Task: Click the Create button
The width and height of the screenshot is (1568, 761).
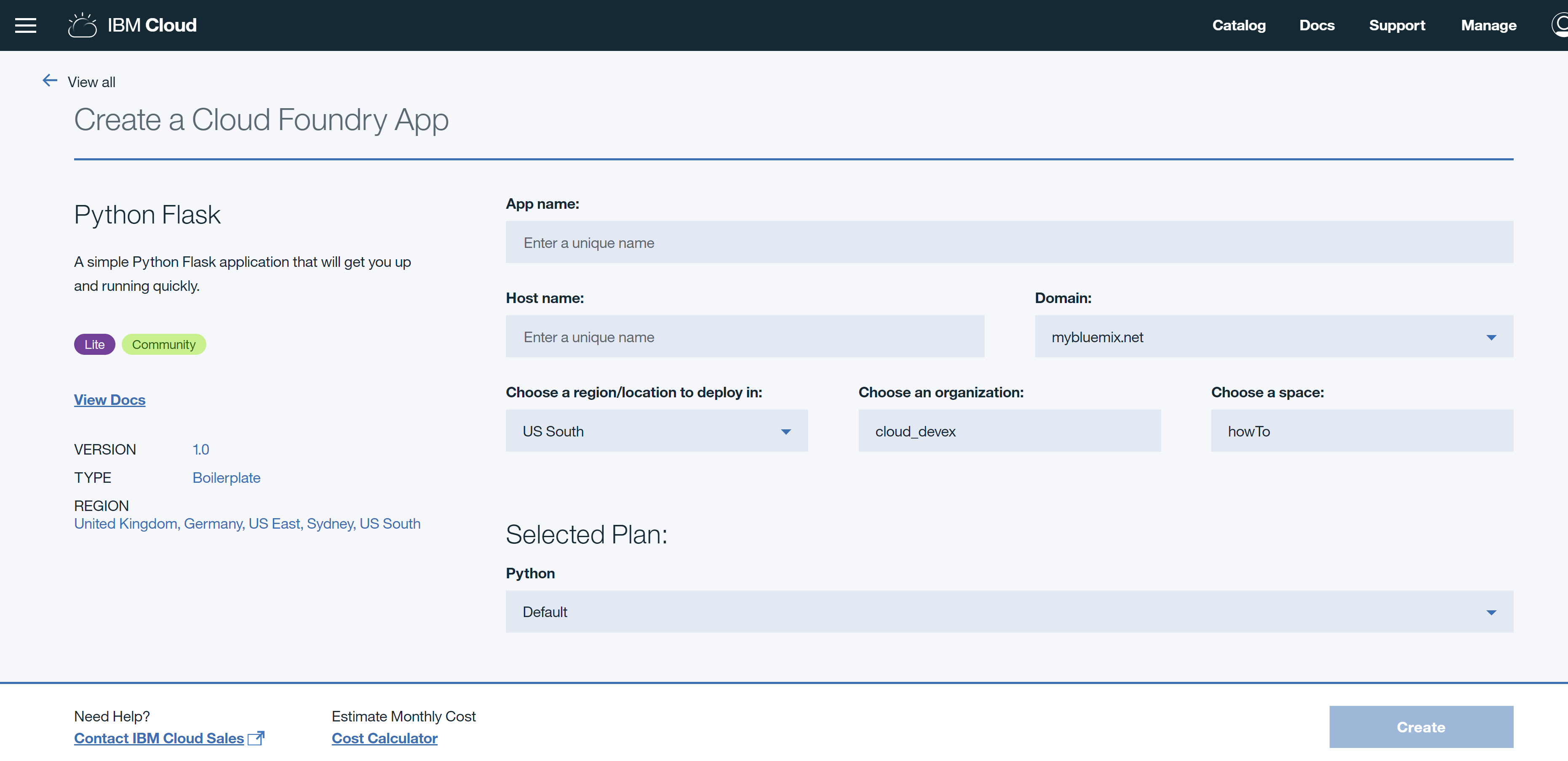Action: click(1421, 727)
